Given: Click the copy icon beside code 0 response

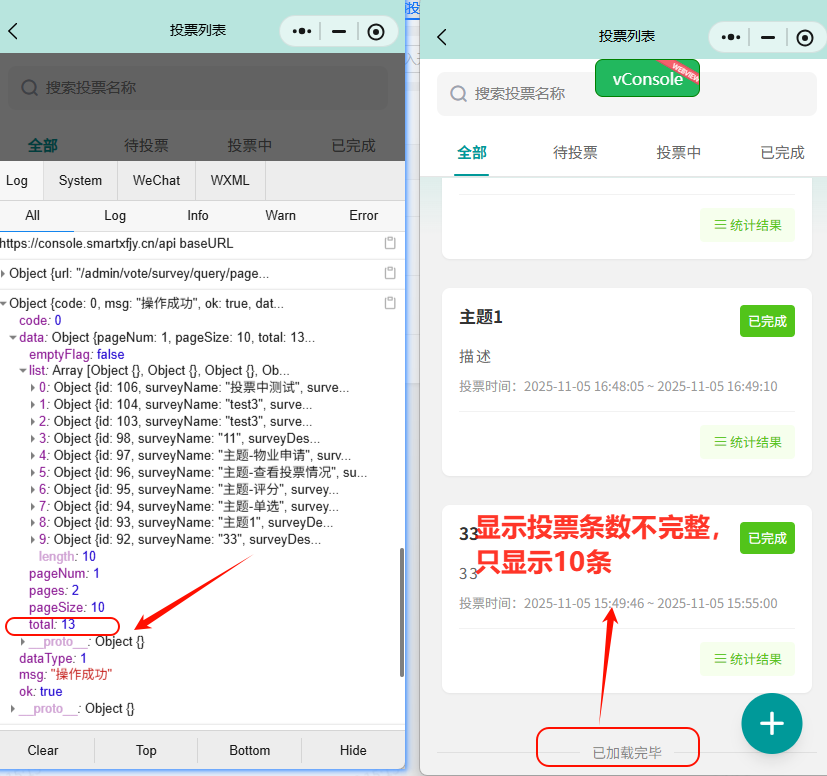Looking at the screenshot, I should tap(390, 303).
